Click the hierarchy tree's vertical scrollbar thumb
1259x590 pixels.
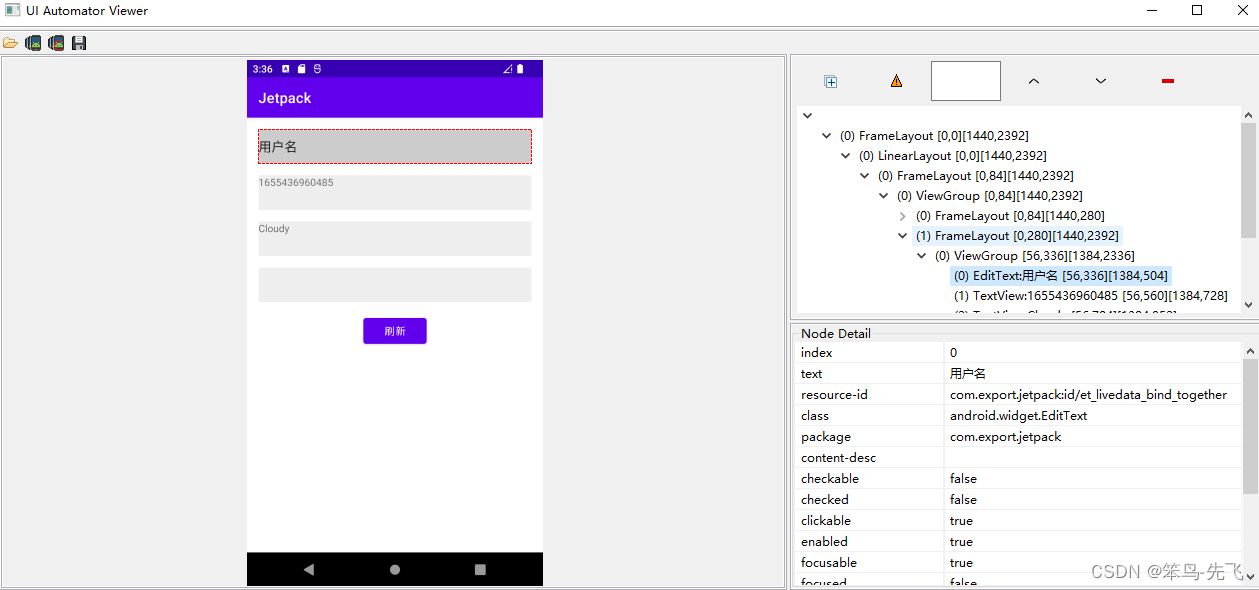1248,180
